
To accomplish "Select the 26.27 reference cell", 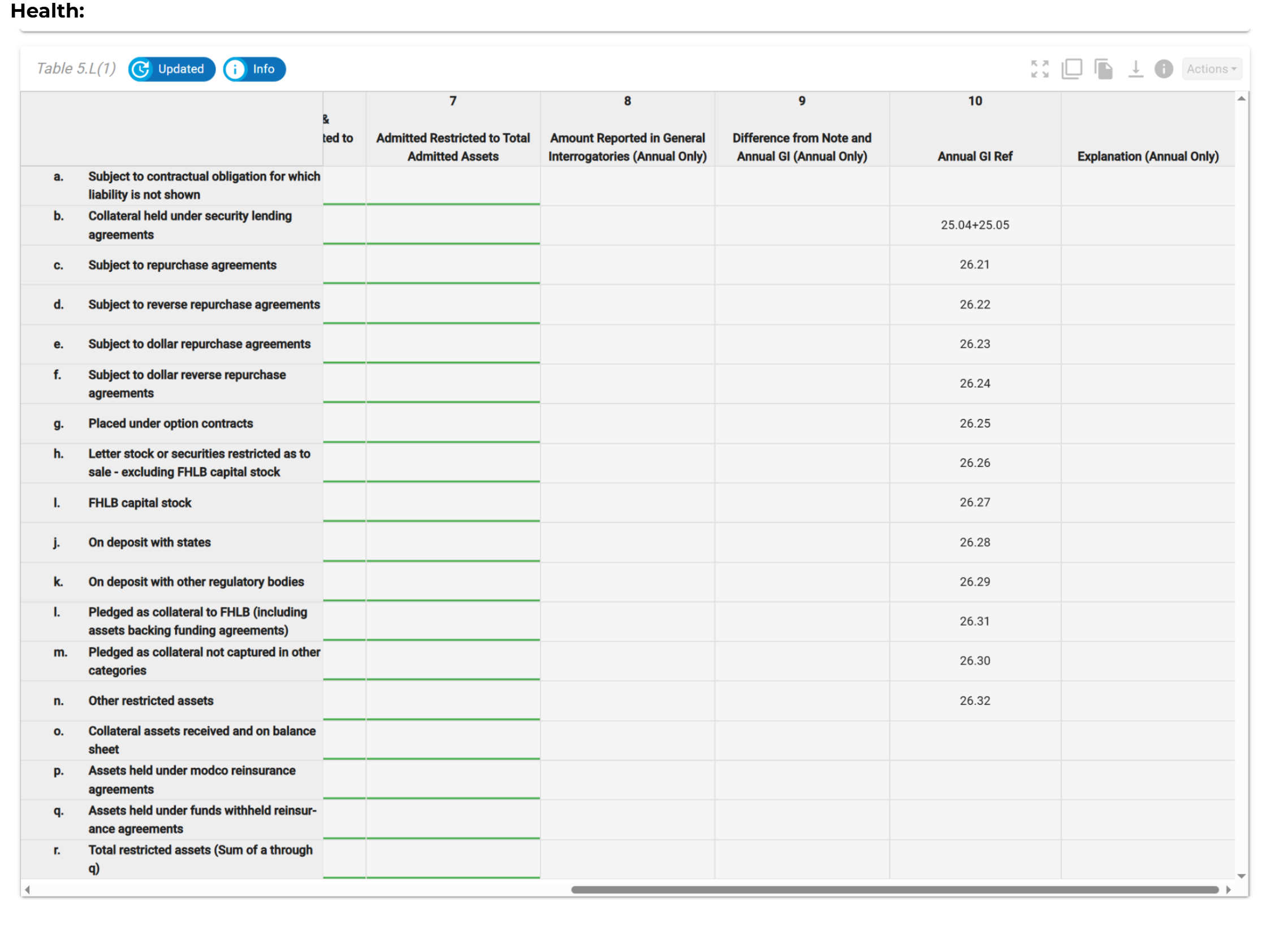I will click(x=975, y=503).
